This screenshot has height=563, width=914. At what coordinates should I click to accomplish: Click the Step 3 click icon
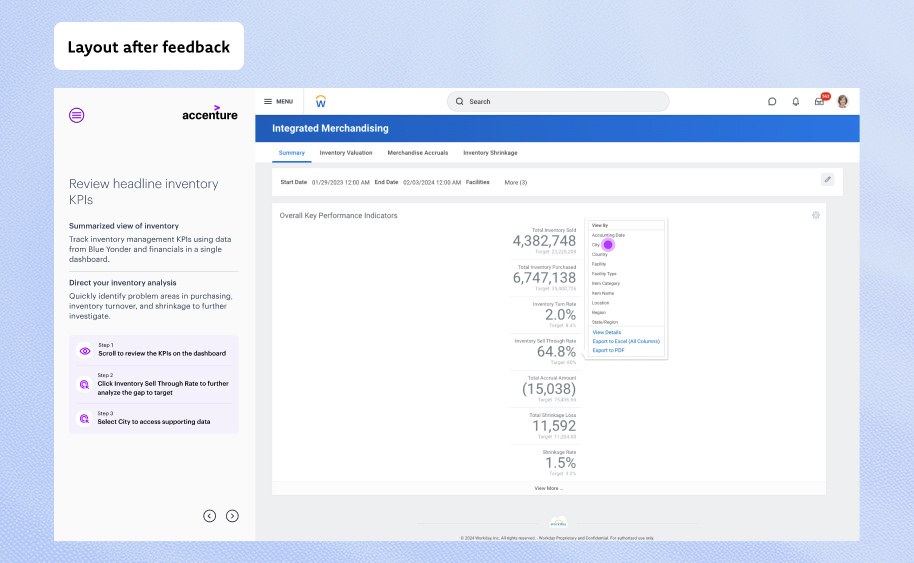85,418
